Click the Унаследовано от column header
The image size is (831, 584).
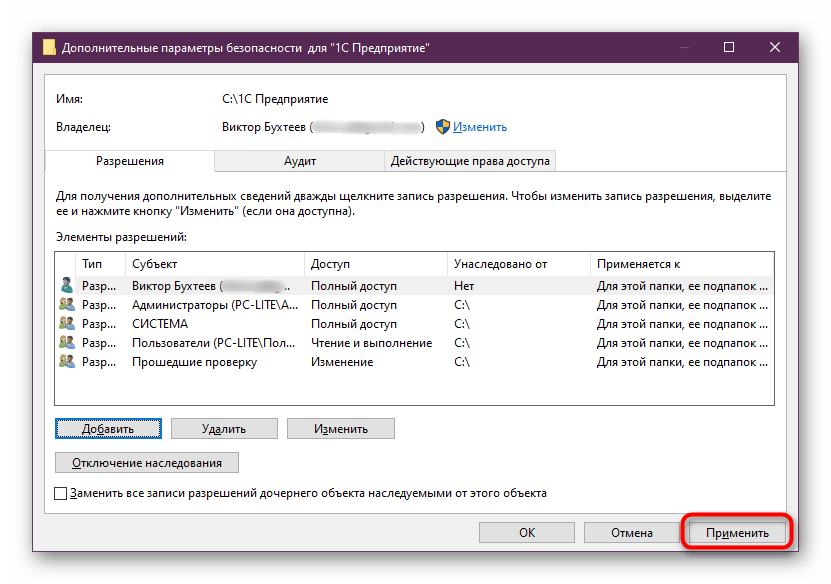519,264
